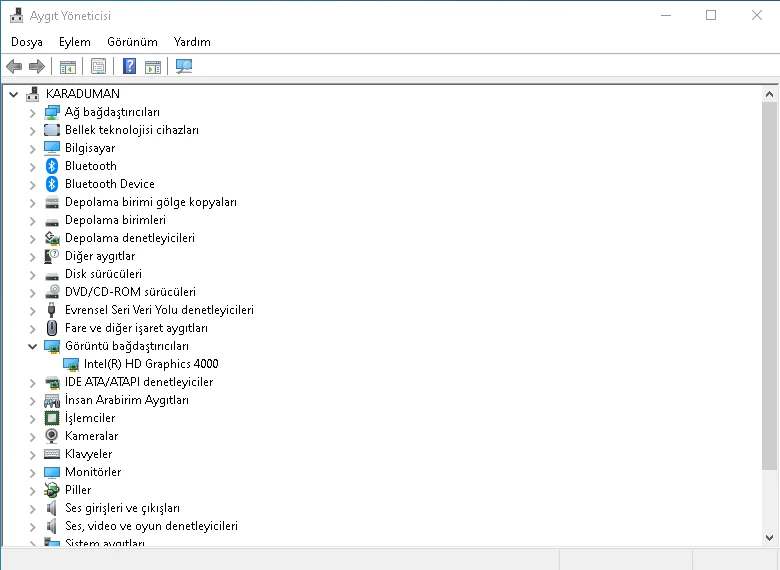Maximize the Aygıt Yöneticisi window
Screen dimensions: 780x570
pos(711,15)
